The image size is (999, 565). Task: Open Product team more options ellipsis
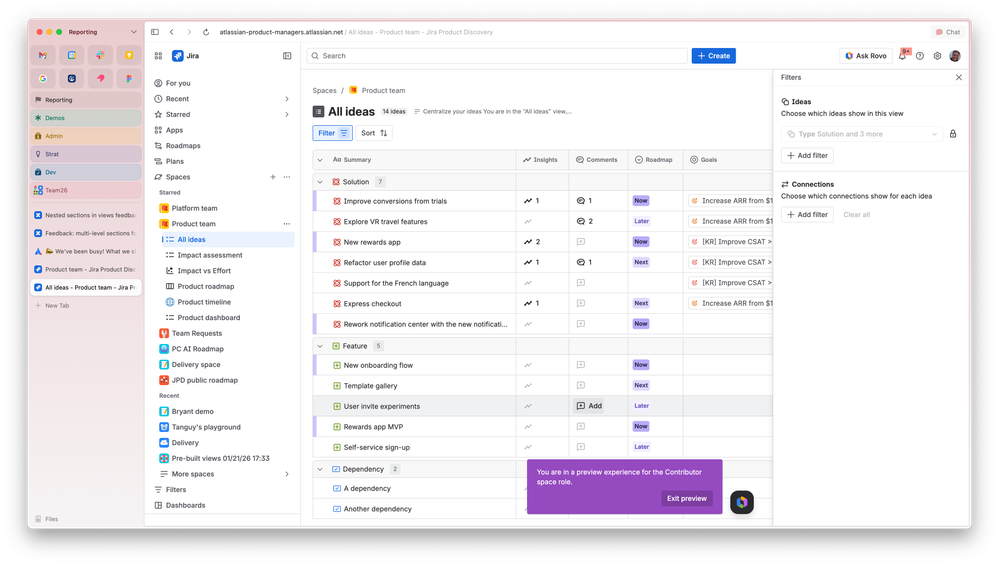(x=287, y=224)
